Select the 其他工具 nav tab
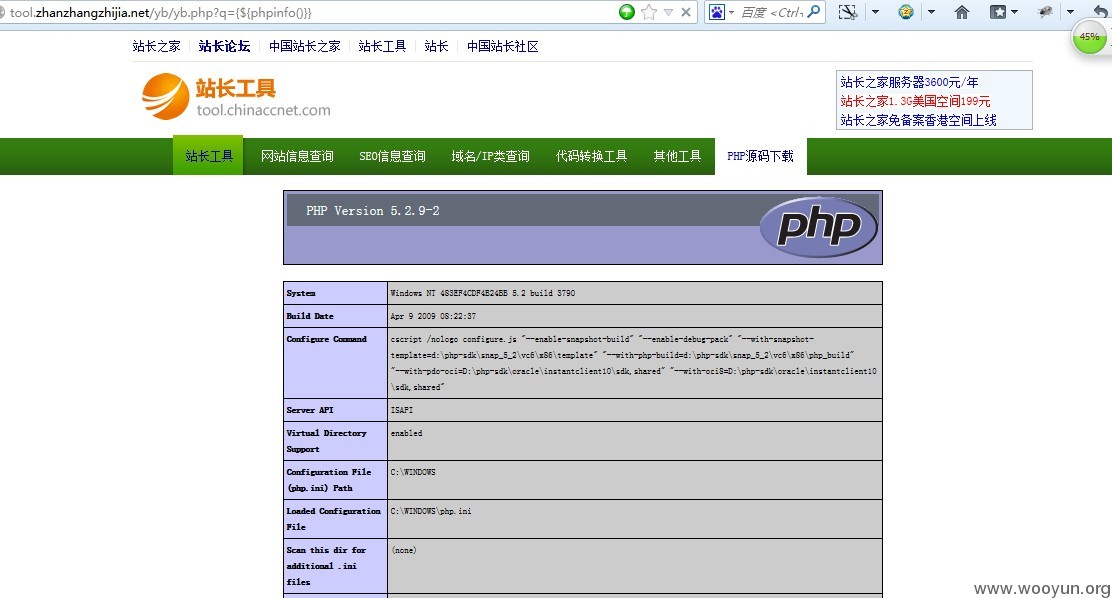Image resolution: width=1112 pixels, height=598 pixels. point(677,156)
